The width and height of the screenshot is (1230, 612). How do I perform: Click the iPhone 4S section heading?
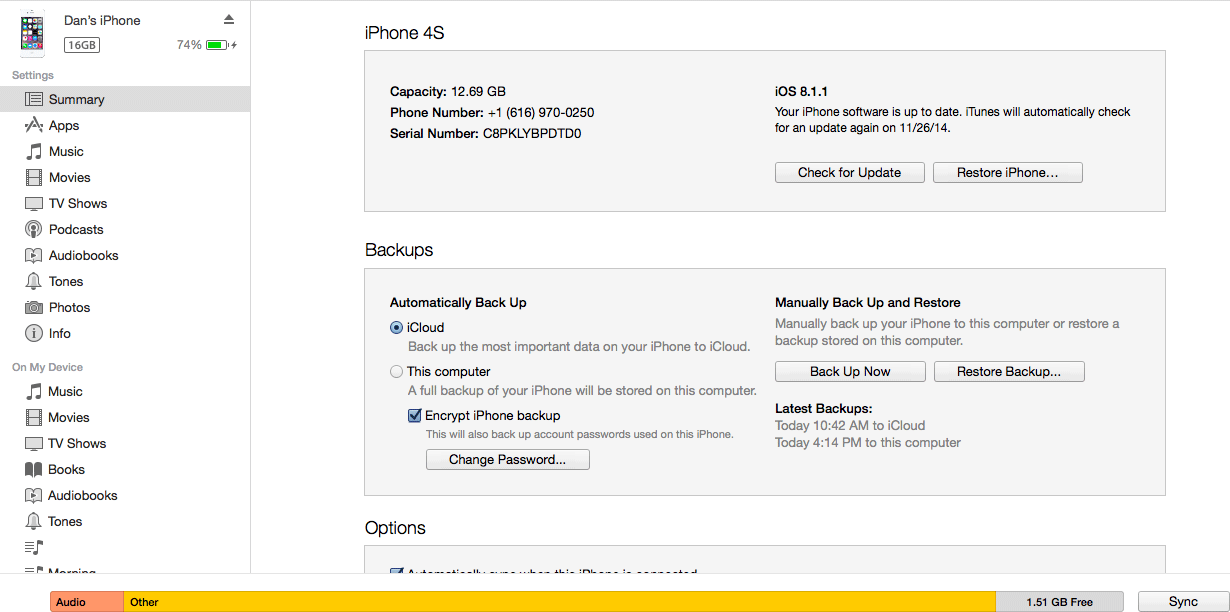pos(404,33)
